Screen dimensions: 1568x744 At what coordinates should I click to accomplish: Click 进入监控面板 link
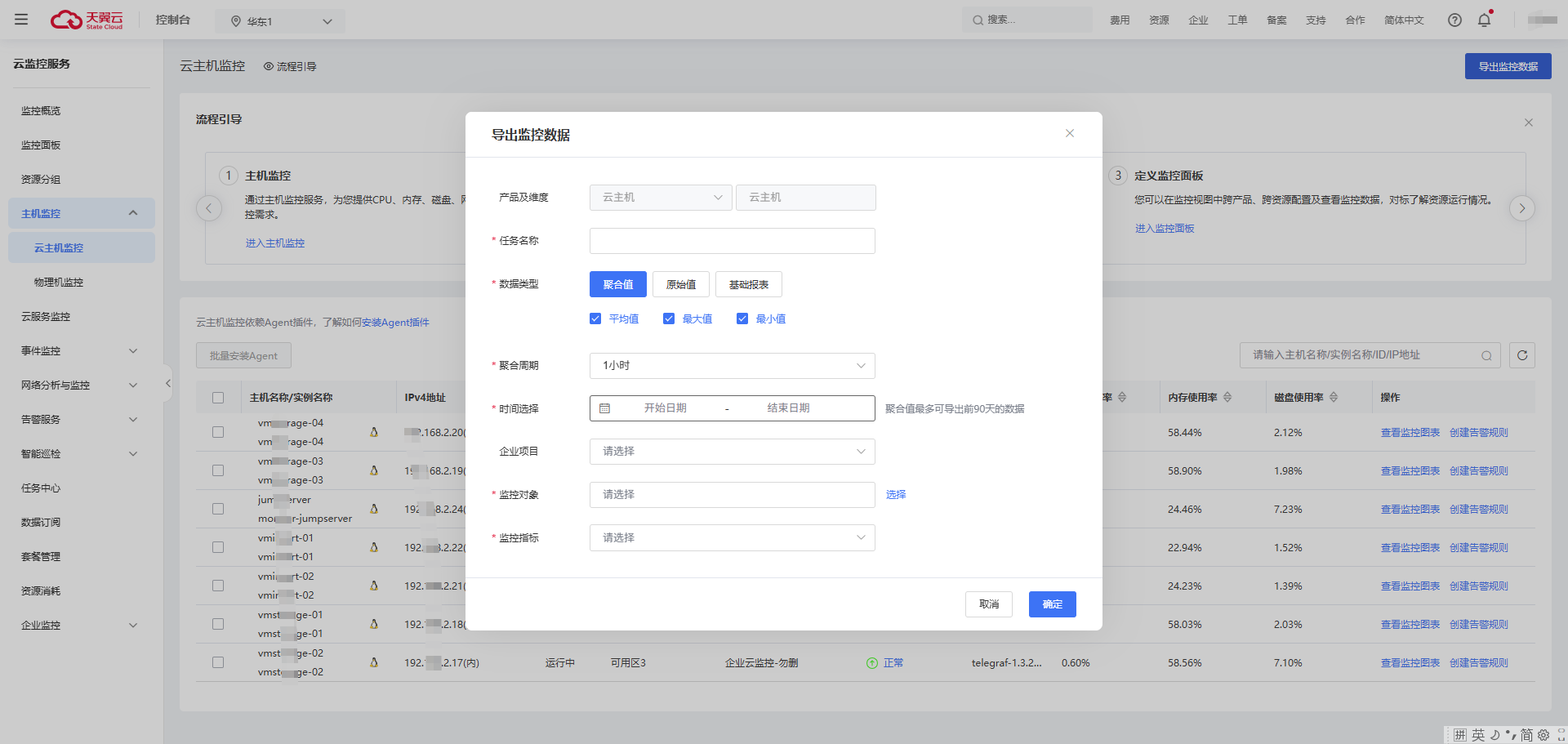(x=1165, y=229)
